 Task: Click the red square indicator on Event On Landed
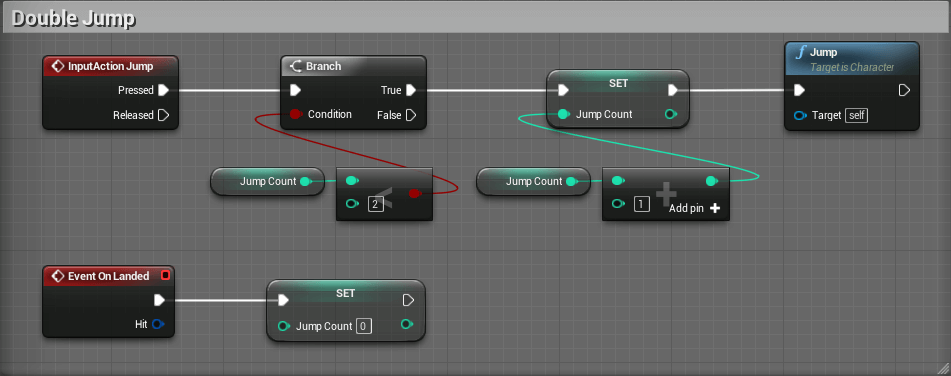(x=165, y=276)
